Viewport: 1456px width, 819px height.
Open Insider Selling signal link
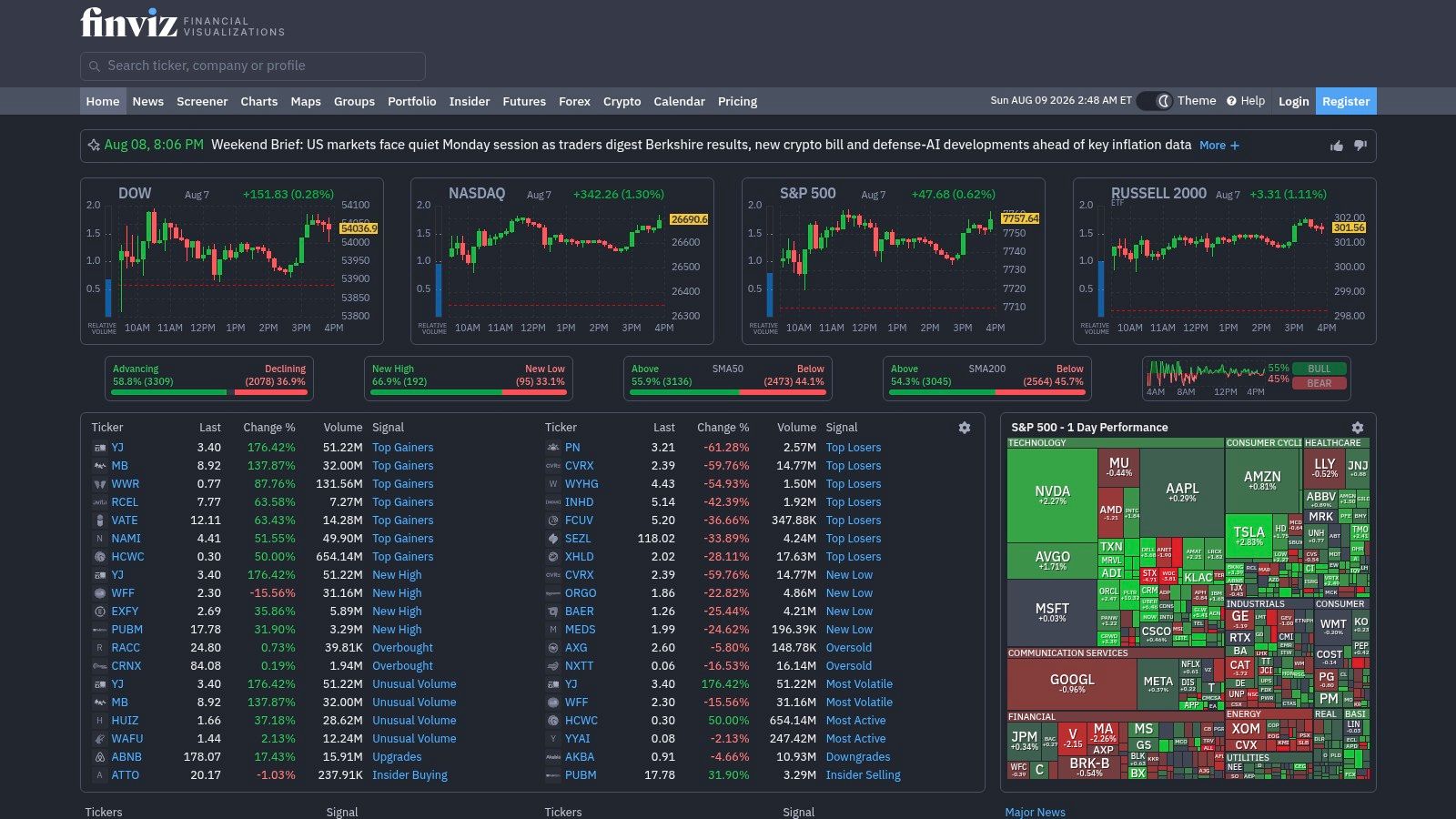click(x=863, y=775)
